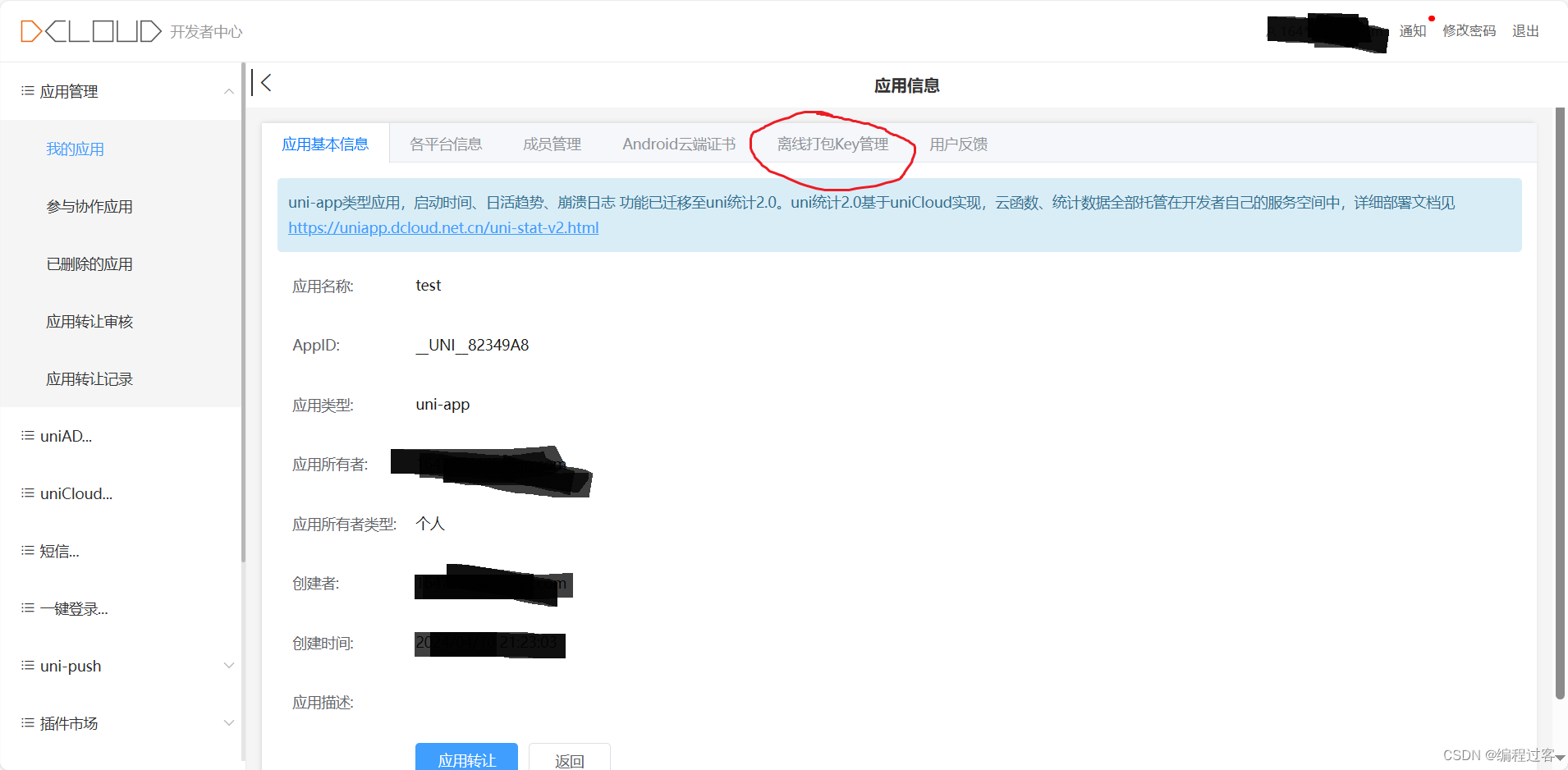Switch to the 各平台信息 tab
This screenshot has height=770, width=1568.
[446, 144]
